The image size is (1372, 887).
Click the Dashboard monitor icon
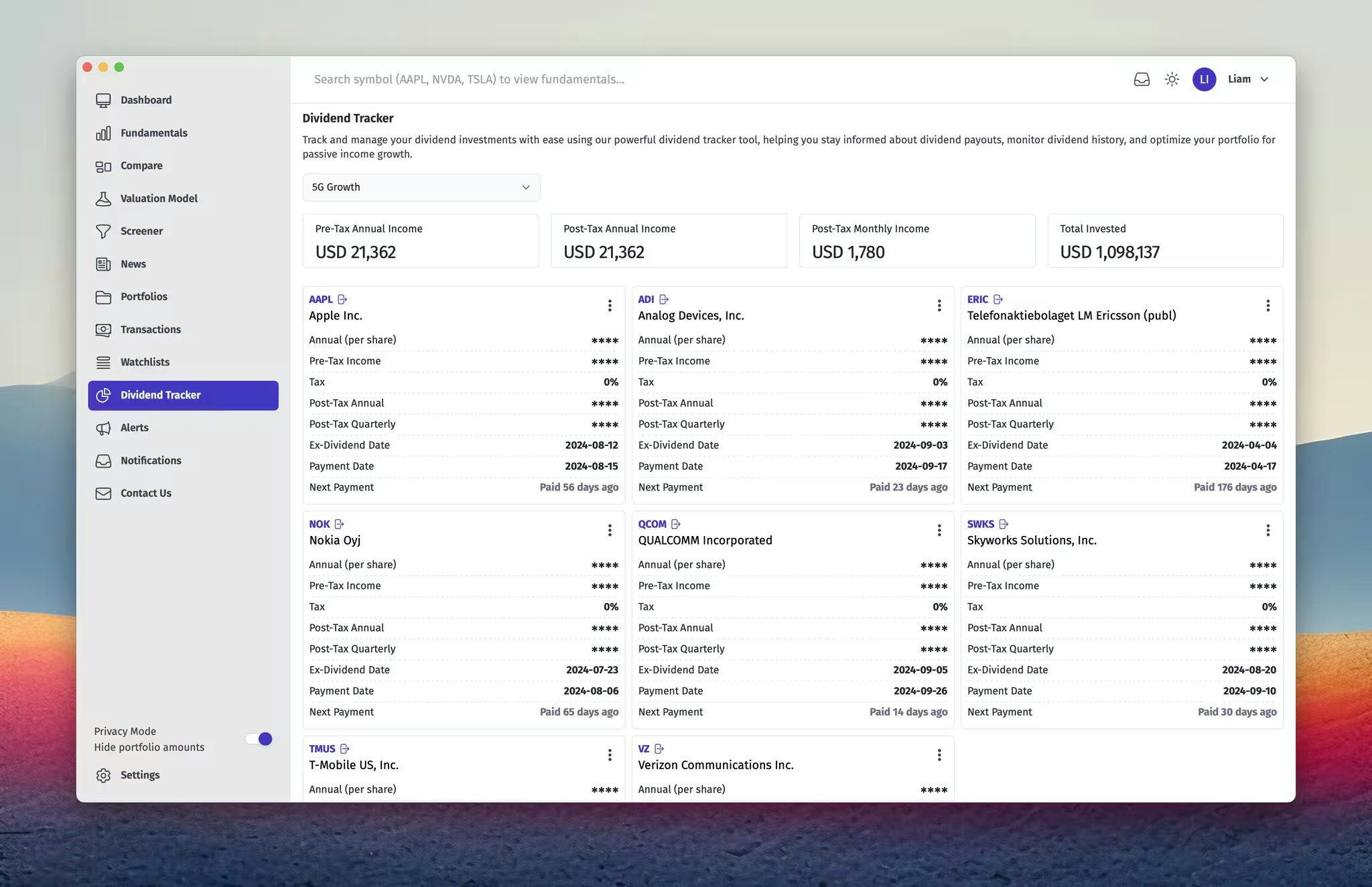(103, 100)
